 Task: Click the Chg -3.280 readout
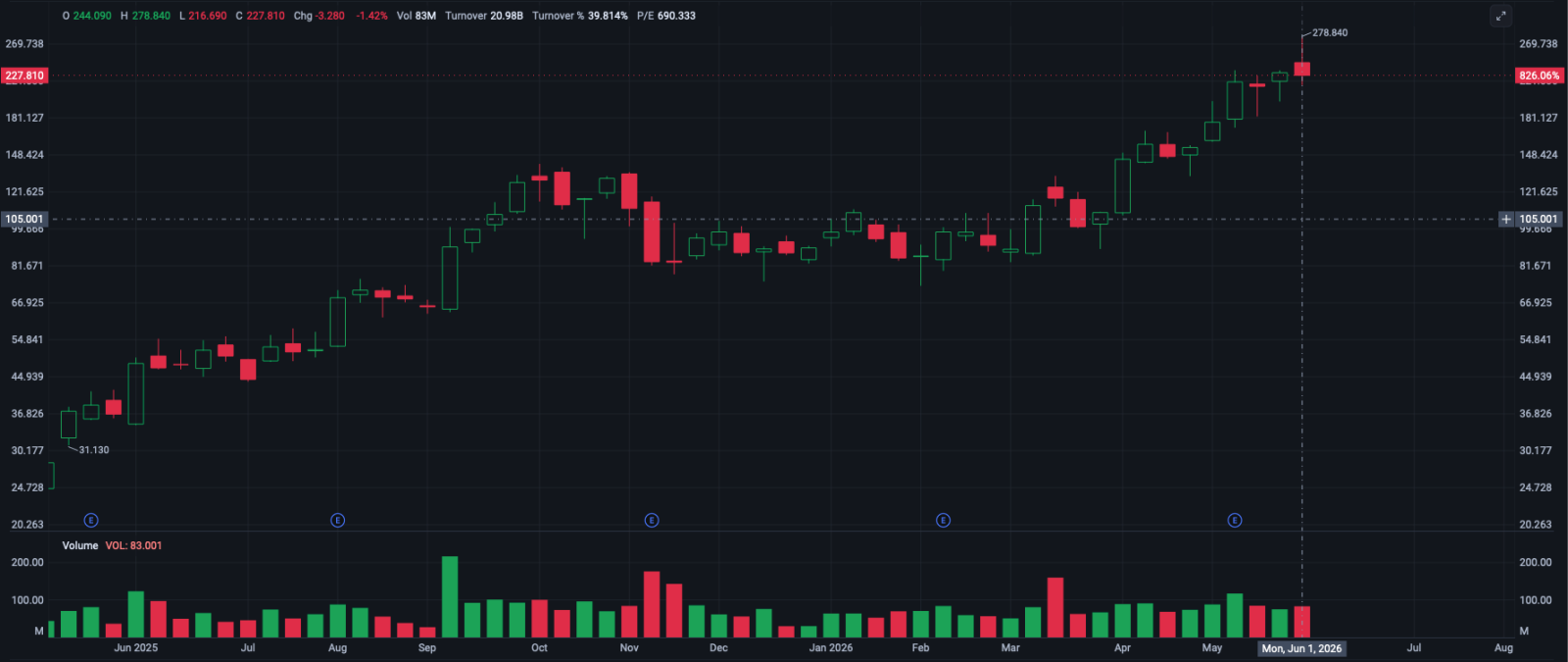(319, 16)
